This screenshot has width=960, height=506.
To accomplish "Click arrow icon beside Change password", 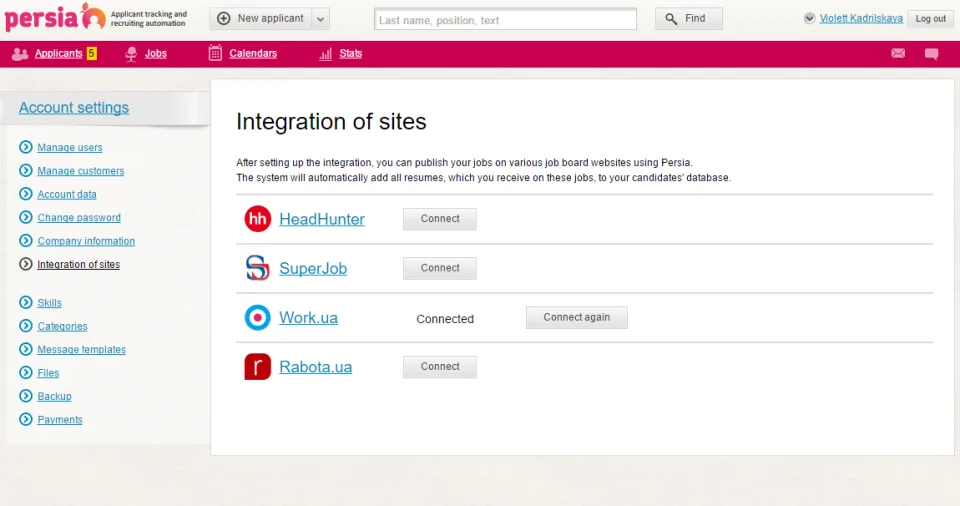I will click(x=26, y=217).
